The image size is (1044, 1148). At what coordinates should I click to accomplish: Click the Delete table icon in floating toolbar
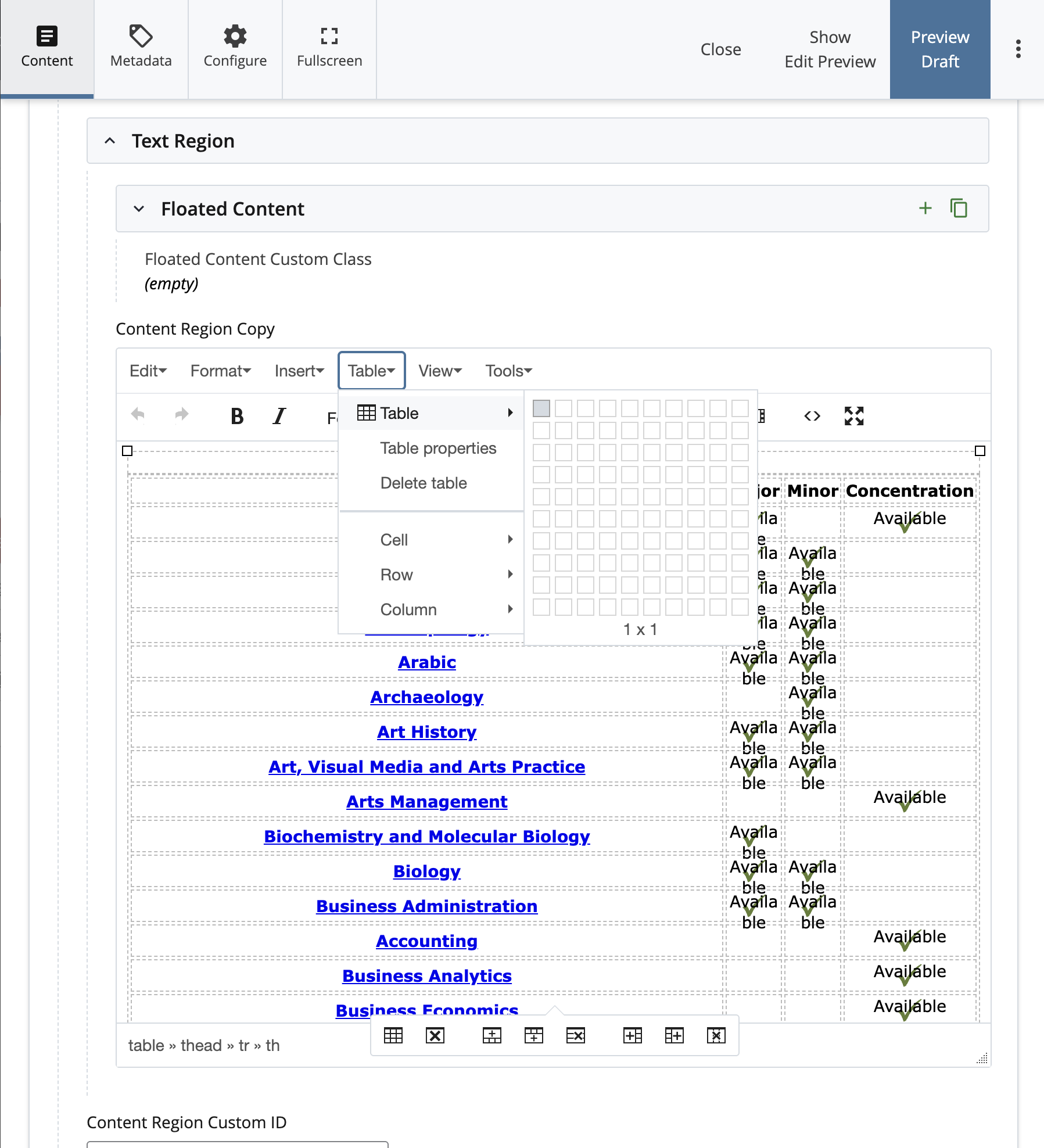click(x=436, y=1035)
